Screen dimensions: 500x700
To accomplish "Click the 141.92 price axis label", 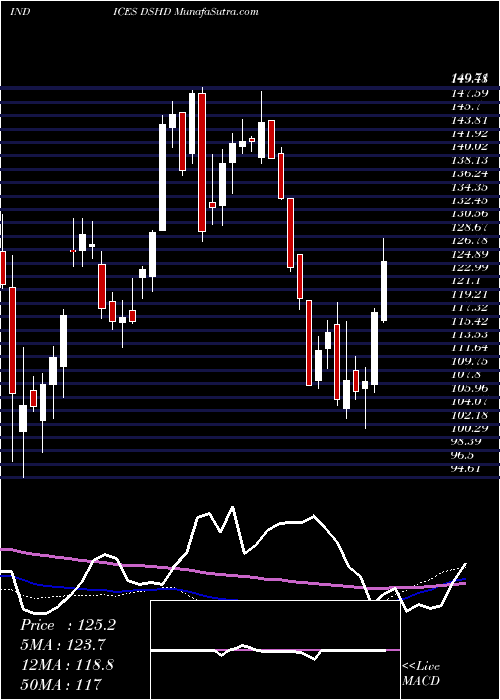I will tap(470, 133).
